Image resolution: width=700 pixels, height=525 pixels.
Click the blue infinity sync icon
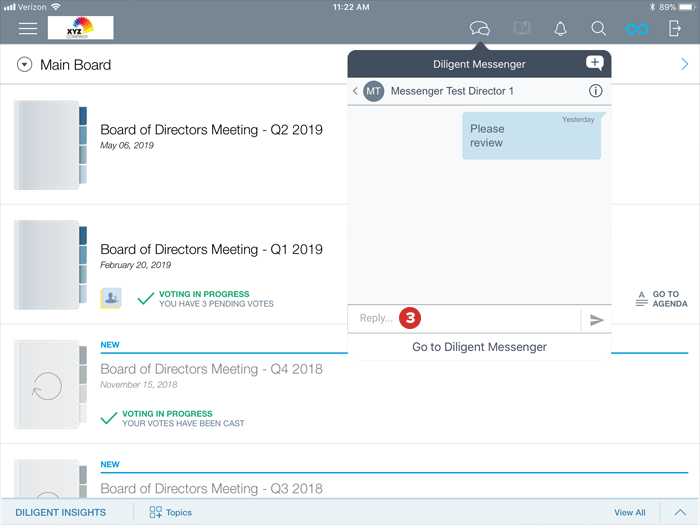tap(637, 29)
